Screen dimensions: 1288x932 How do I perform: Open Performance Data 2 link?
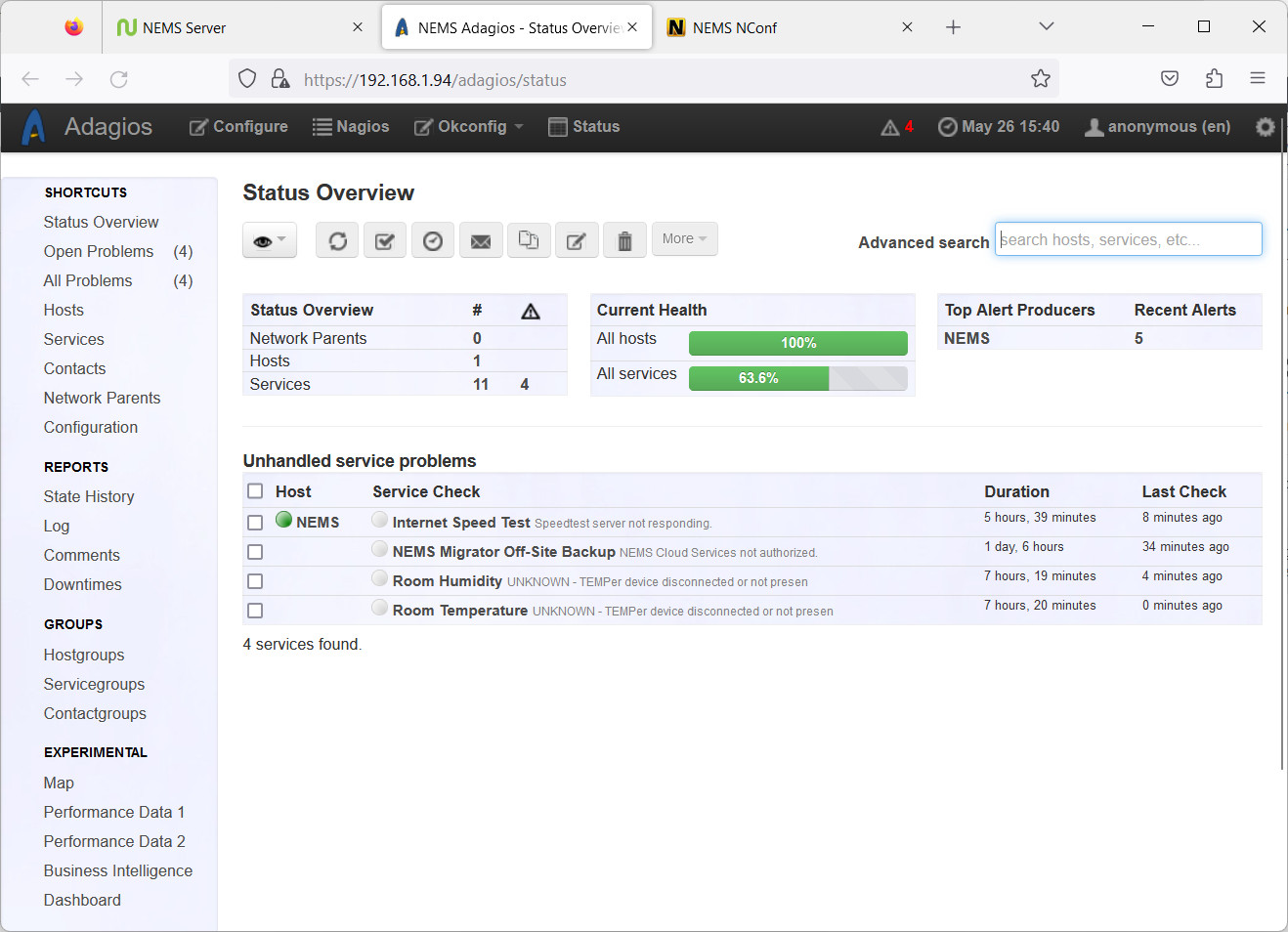[x=114, y=841]
